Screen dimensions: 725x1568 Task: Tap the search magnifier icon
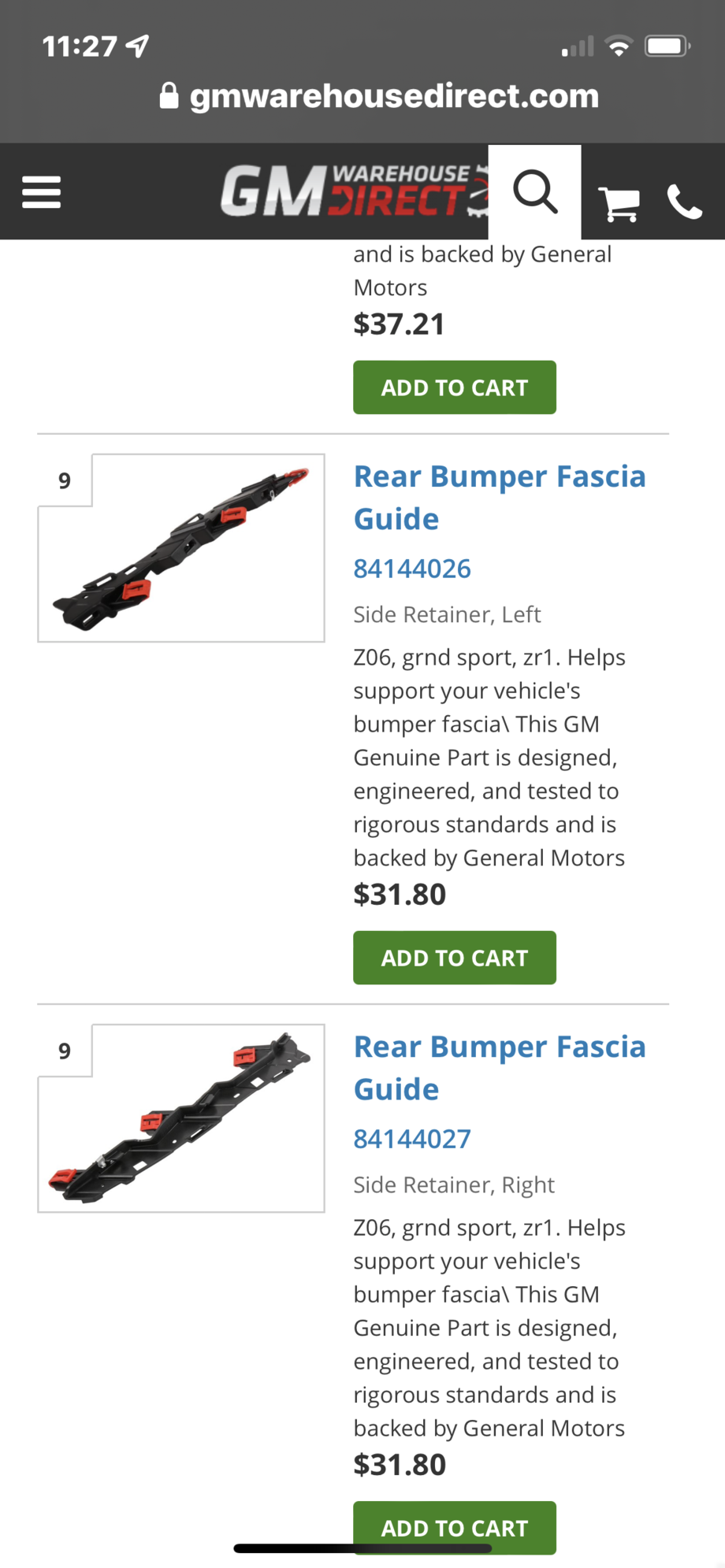pos(535,191)
